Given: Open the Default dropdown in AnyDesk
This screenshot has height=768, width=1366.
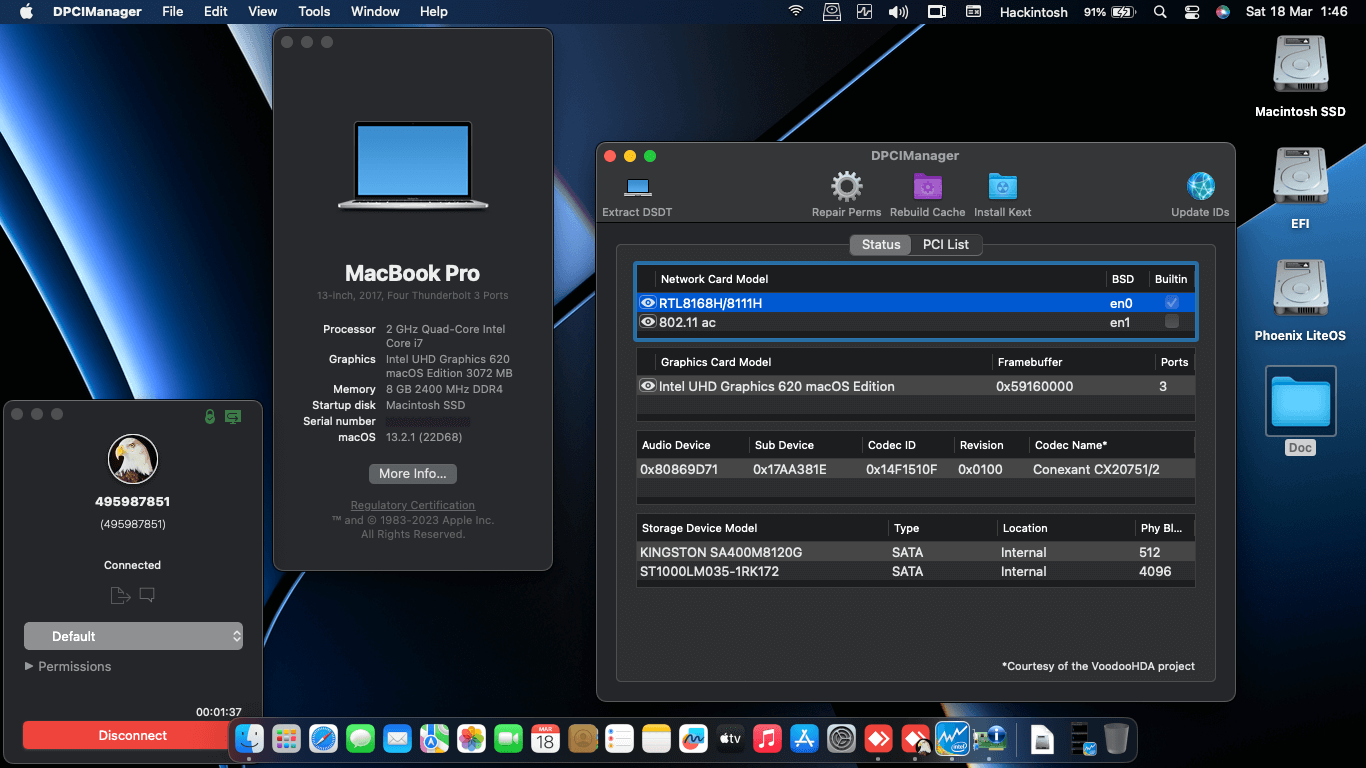Looking at the screenshot, I should (x=133, y=636).
